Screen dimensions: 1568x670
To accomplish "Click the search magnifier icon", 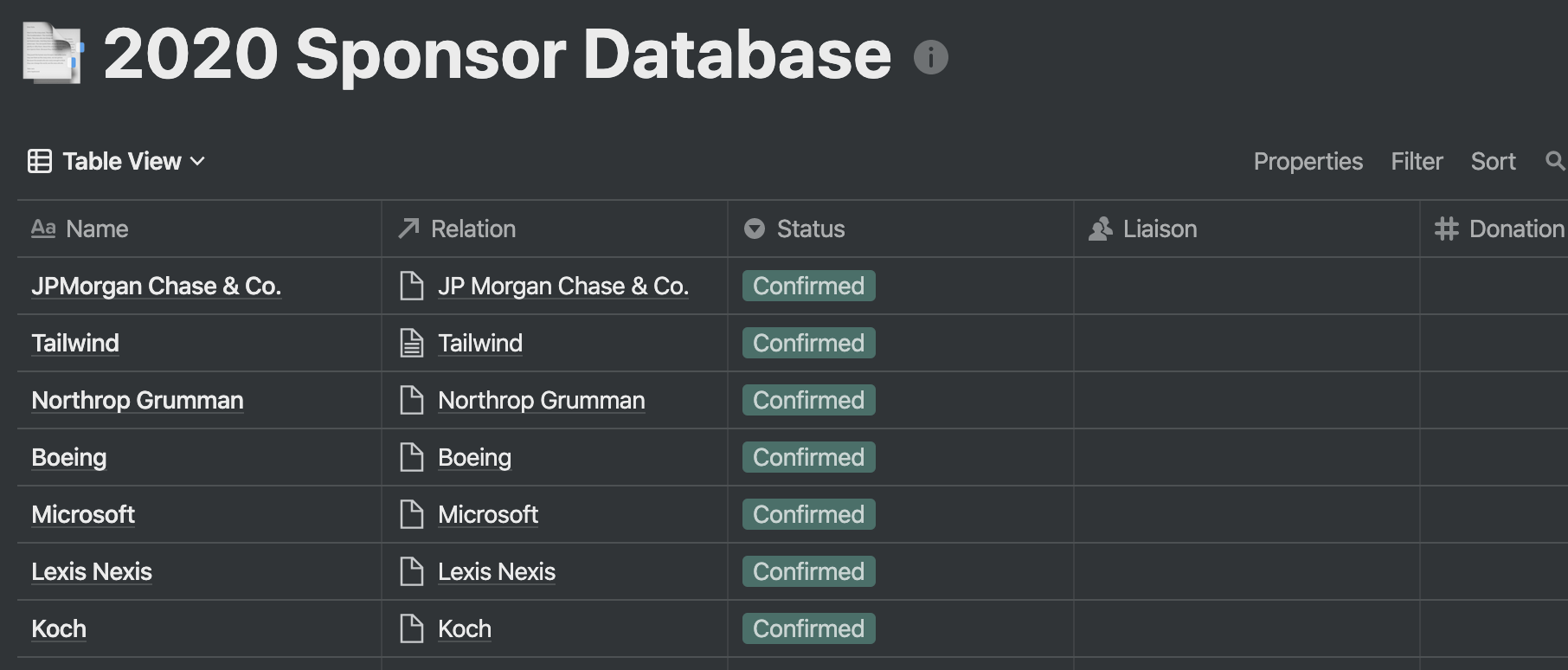I will 1554,161.
